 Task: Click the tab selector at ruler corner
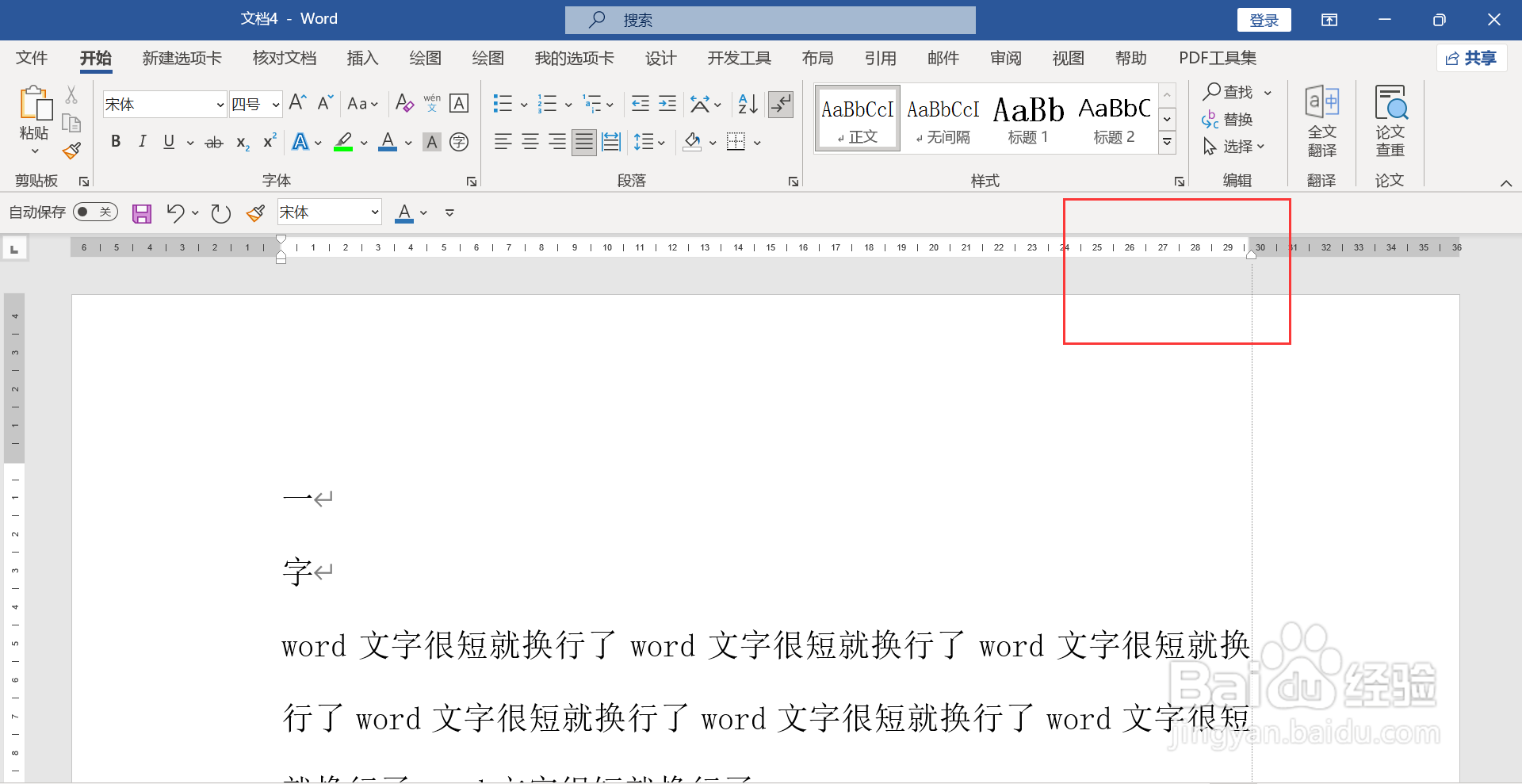13,249
